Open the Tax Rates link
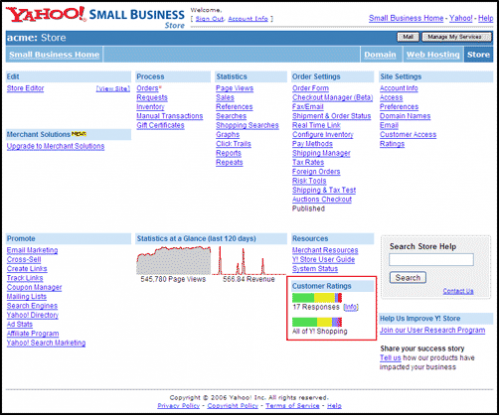 pyautogui.click(x=308, y=163)
